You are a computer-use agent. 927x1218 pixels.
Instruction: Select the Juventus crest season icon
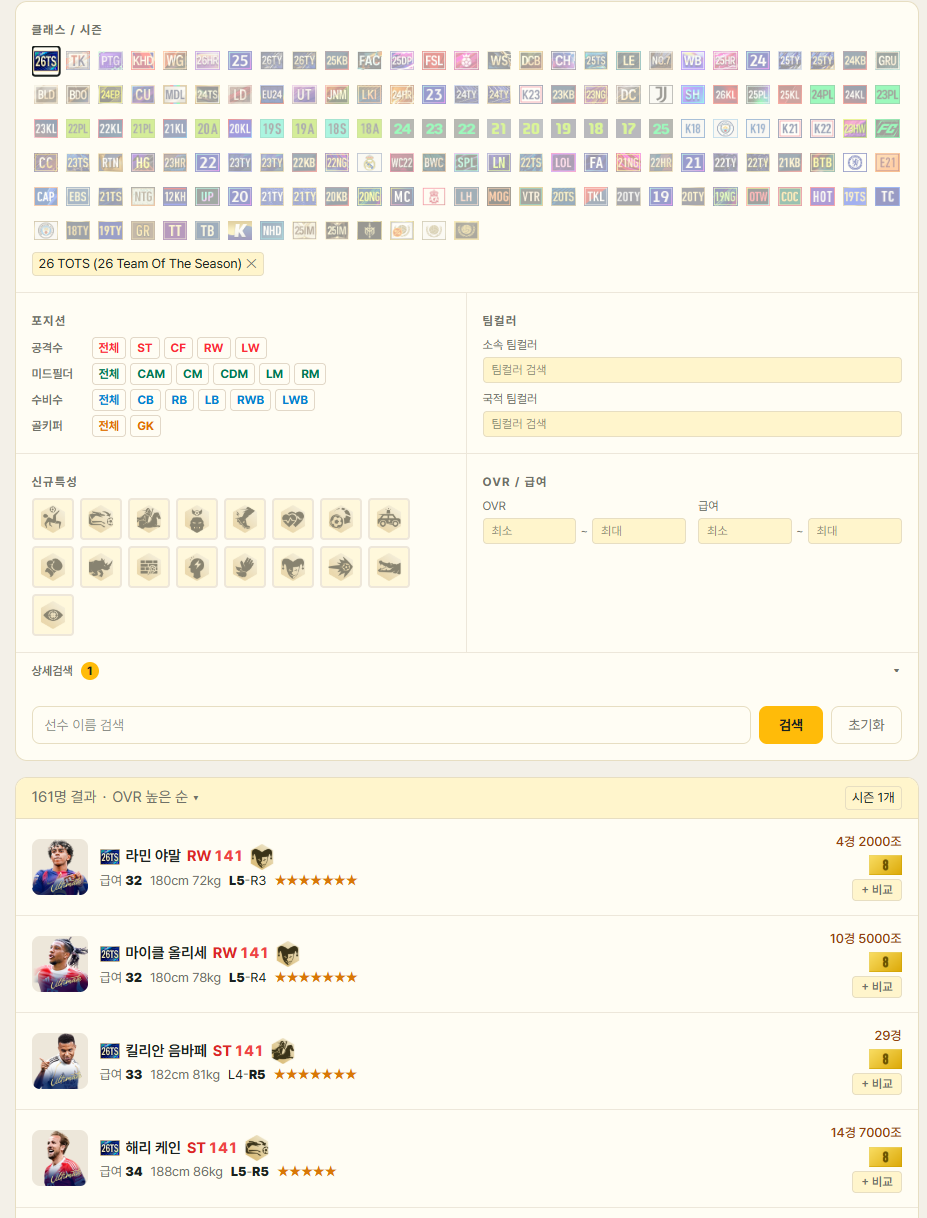(660, 95)
